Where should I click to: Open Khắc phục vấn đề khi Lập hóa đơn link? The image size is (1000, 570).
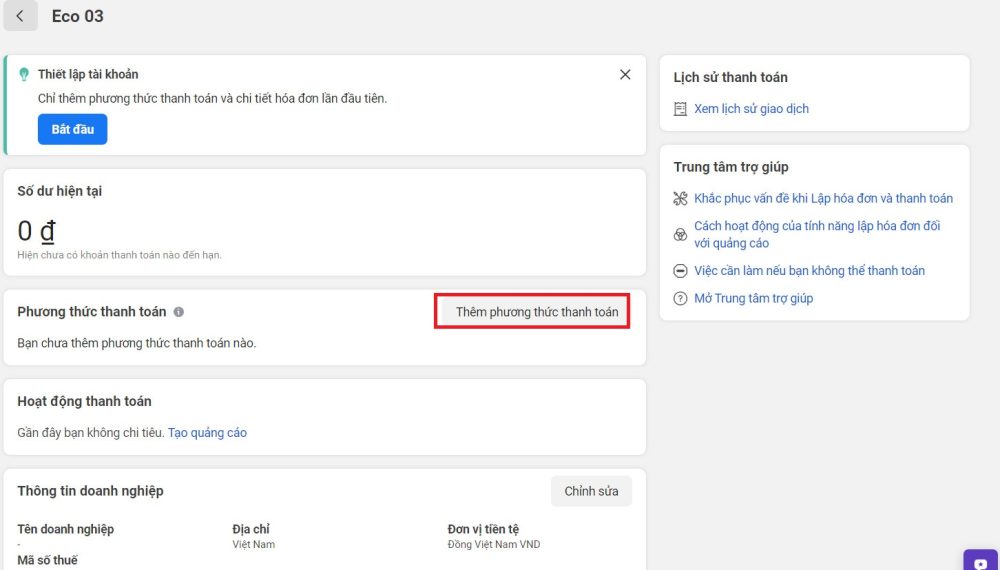[823, 198]
